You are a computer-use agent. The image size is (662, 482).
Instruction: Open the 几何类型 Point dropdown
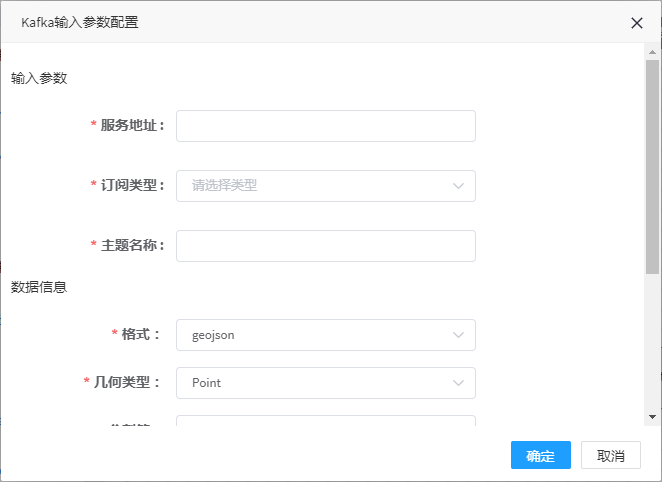click(x=326, y=383)
